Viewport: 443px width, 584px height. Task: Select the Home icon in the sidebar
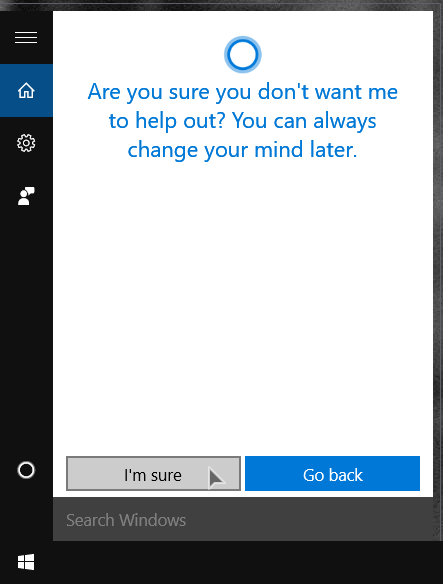26,91
